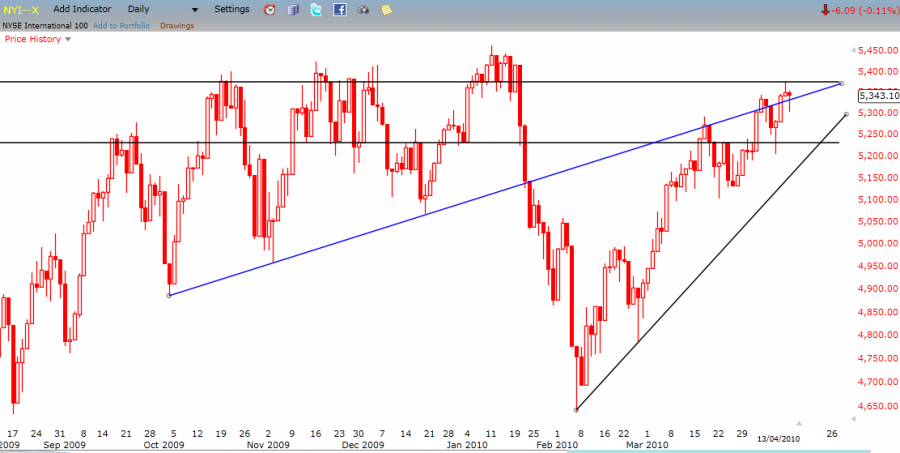The width and height of the screenshot is (900, 453).
Task: Click the stacked documents icon in toolbar
Action: [x=293, y=10]
